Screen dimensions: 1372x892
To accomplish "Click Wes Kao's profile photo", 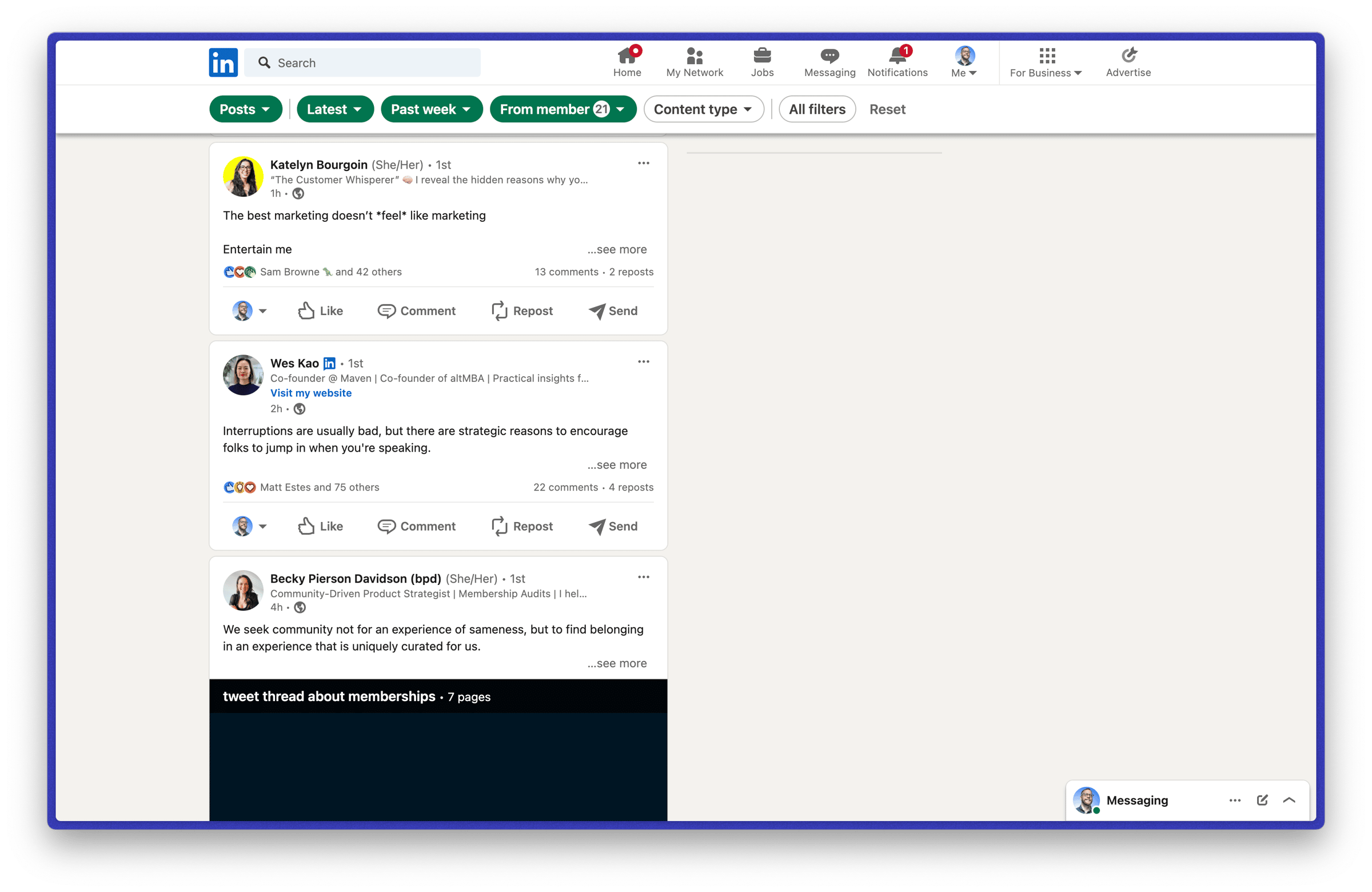I will [x=244, y=375].
